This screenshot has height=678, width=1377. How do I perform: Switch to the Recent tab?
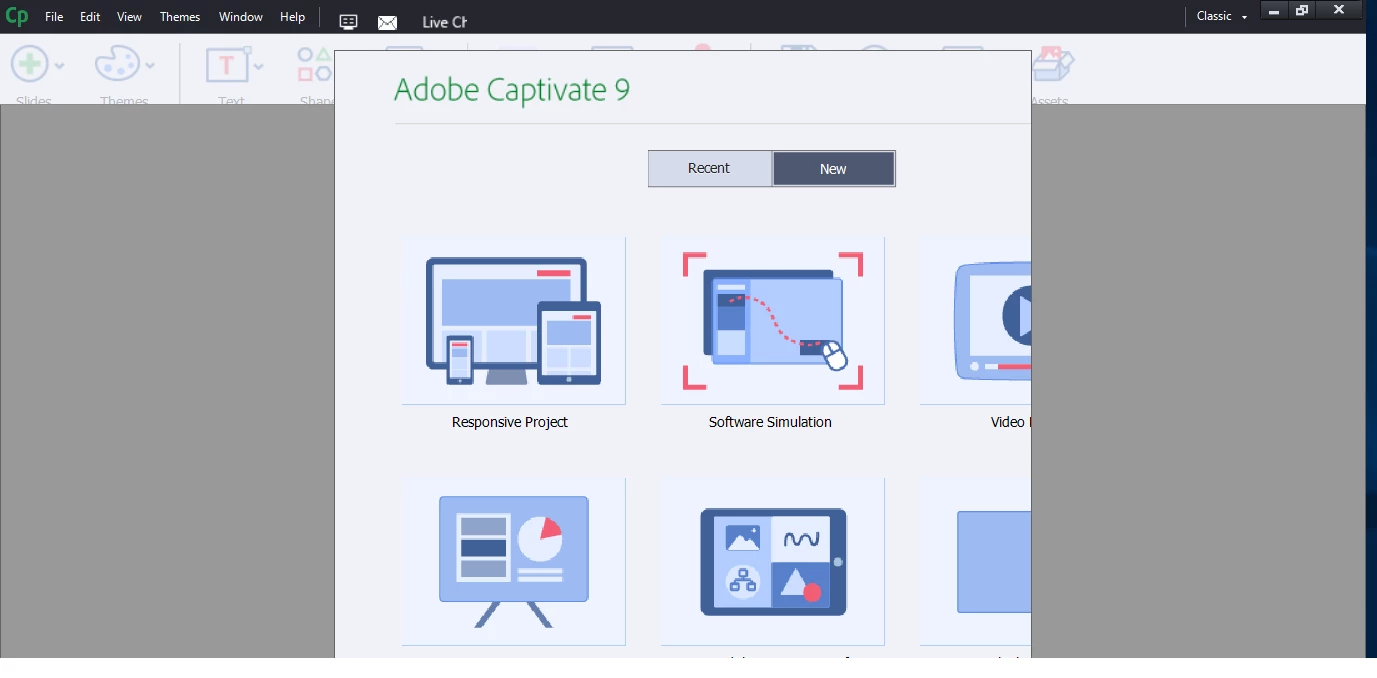tap(710, 168)
